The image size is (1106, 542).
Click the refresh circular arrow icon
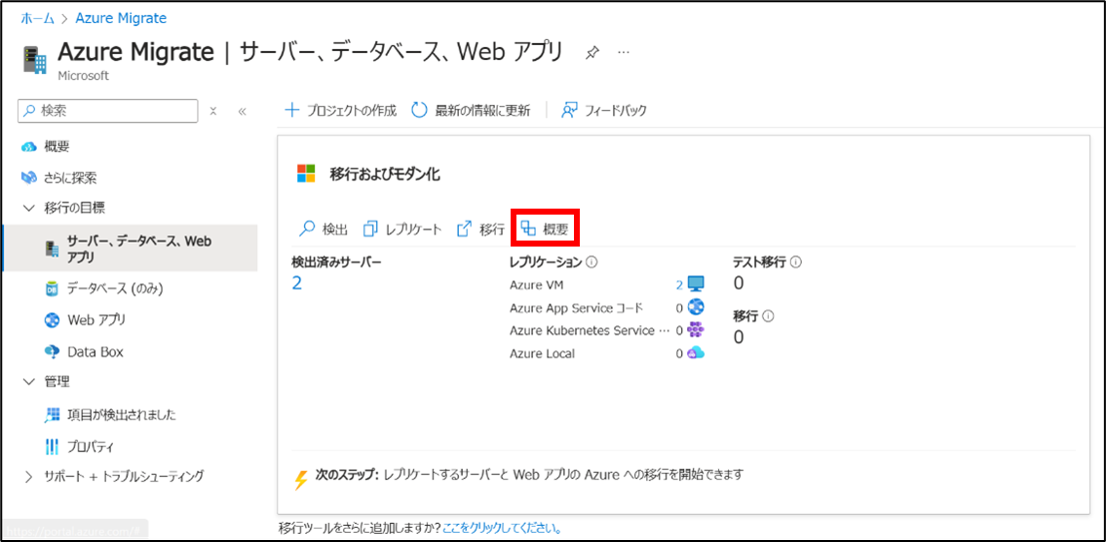(419, 110)
